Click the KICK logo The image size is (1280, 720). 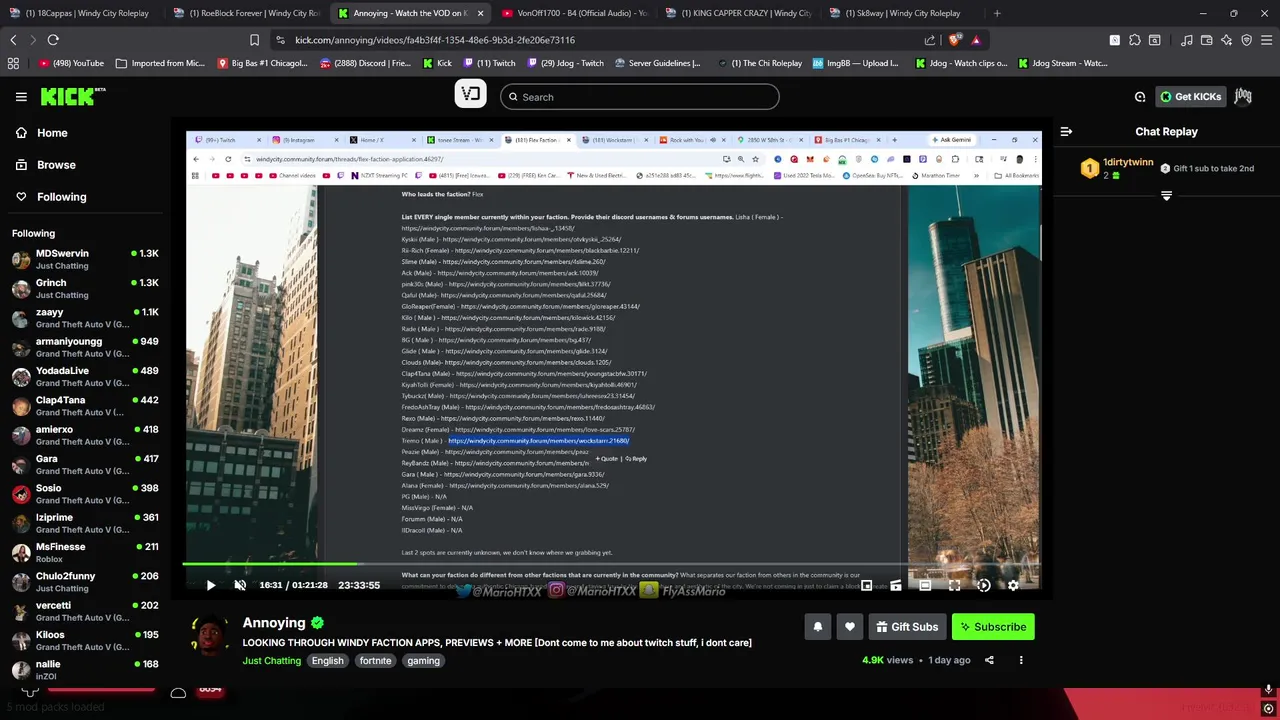73,96
